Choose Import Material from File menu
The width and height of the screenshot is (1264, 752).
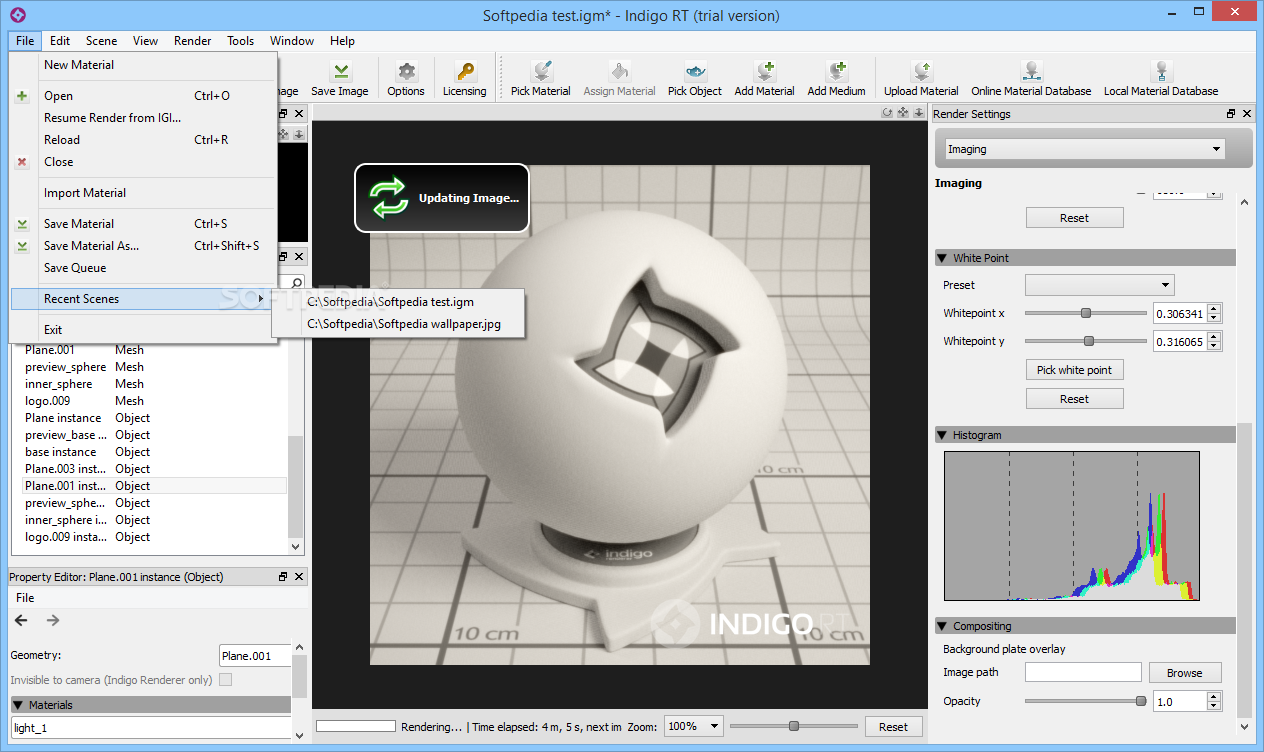(85, 193)
